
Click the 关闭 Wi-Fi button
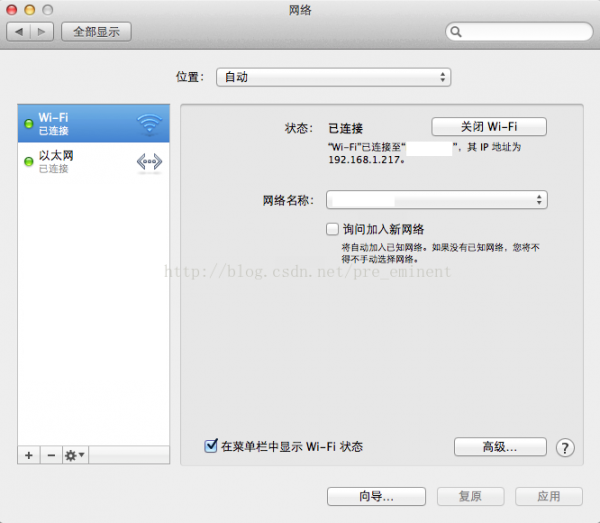point(489,127)
